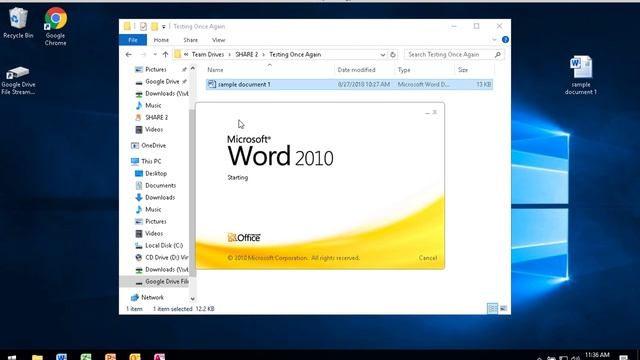Screen dimensions: 640x360
Task: Go up one folder level
Action: coord(165,54)
